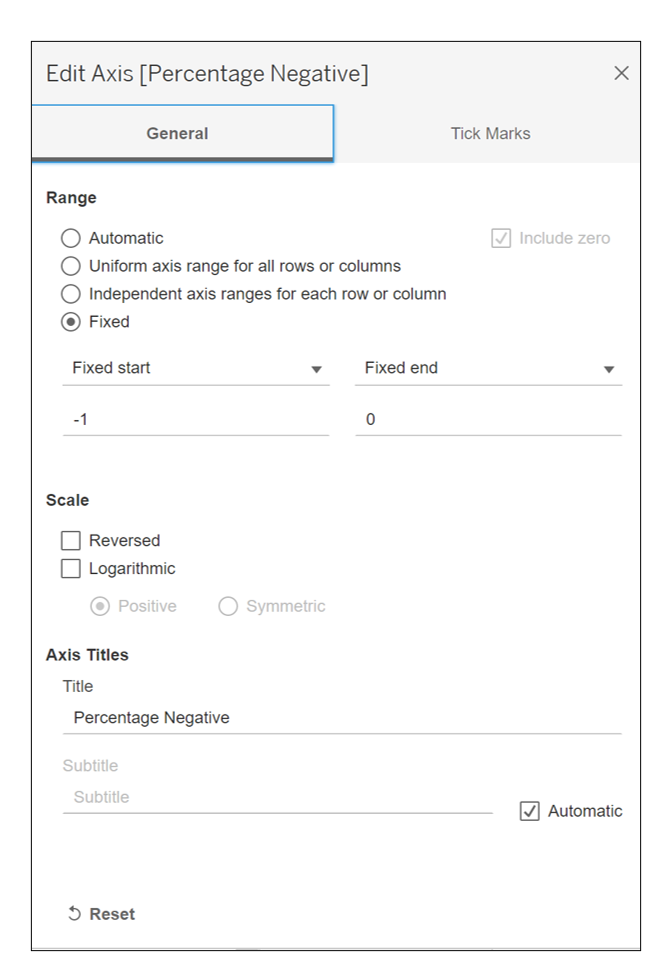
Task: Select the Automatic range option
Action: pyautogui.click(x=70, y=238)
